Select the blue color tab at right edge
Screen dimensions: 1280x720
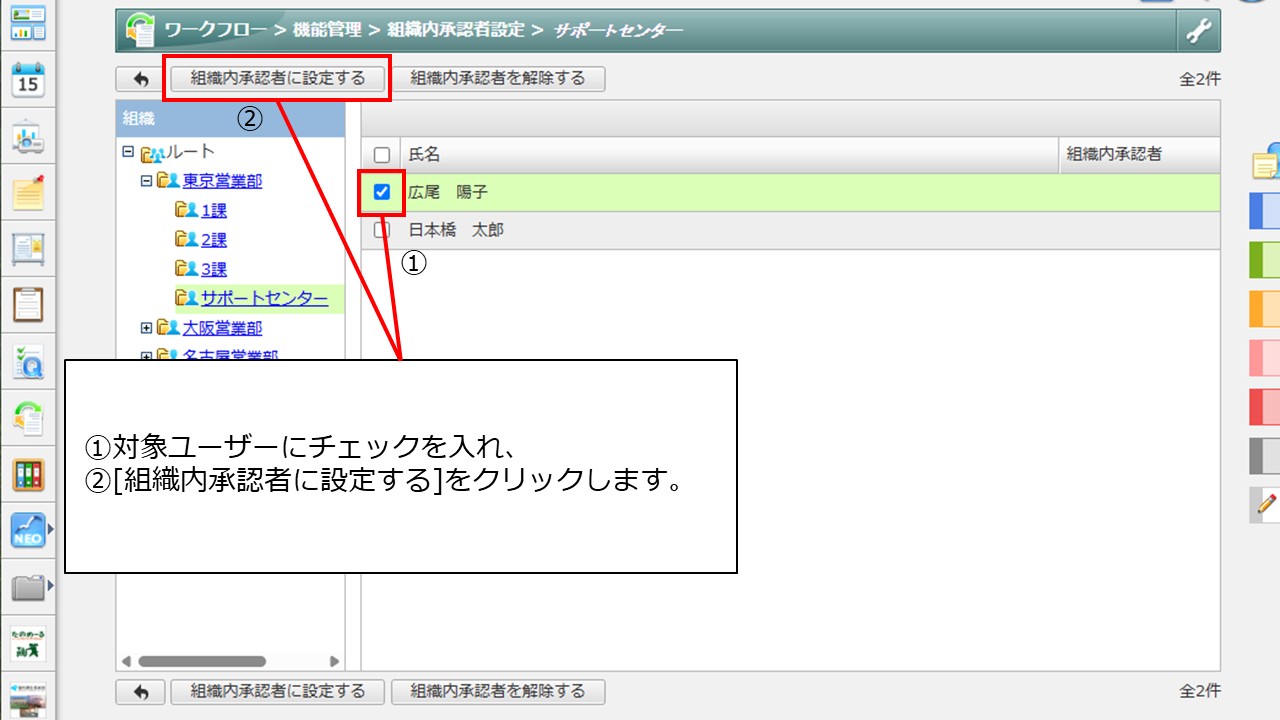click(1265, 211)
